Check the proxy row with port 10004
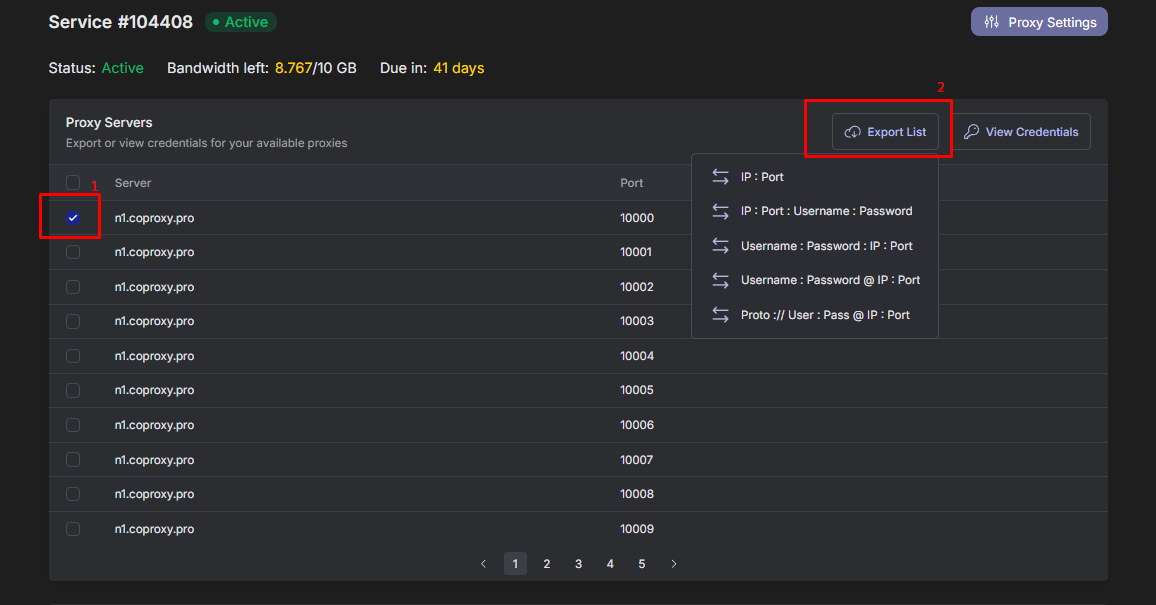This screenshot has height=605, width=1156. tap(73, 356)
